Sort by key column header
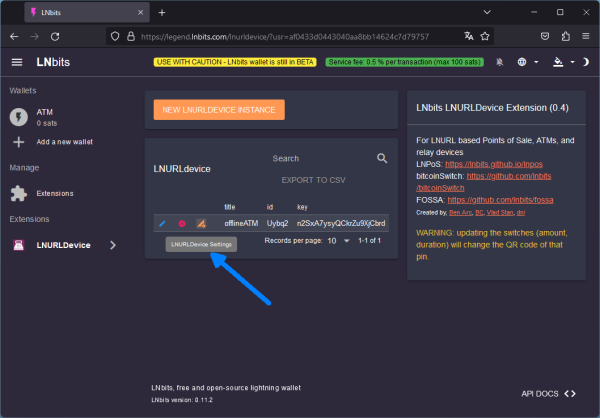The height and width of the screenshot is (418, 600). tap(302, 207)
